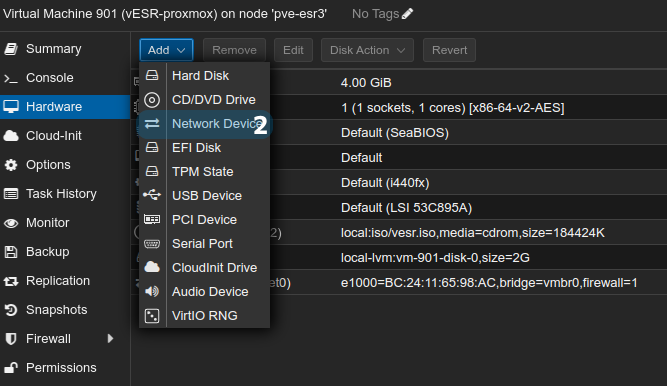The height and width of the screenshot is (386, 667).
Task: Select the Default (SeaBIOS) value
Action: pos(395,133)
